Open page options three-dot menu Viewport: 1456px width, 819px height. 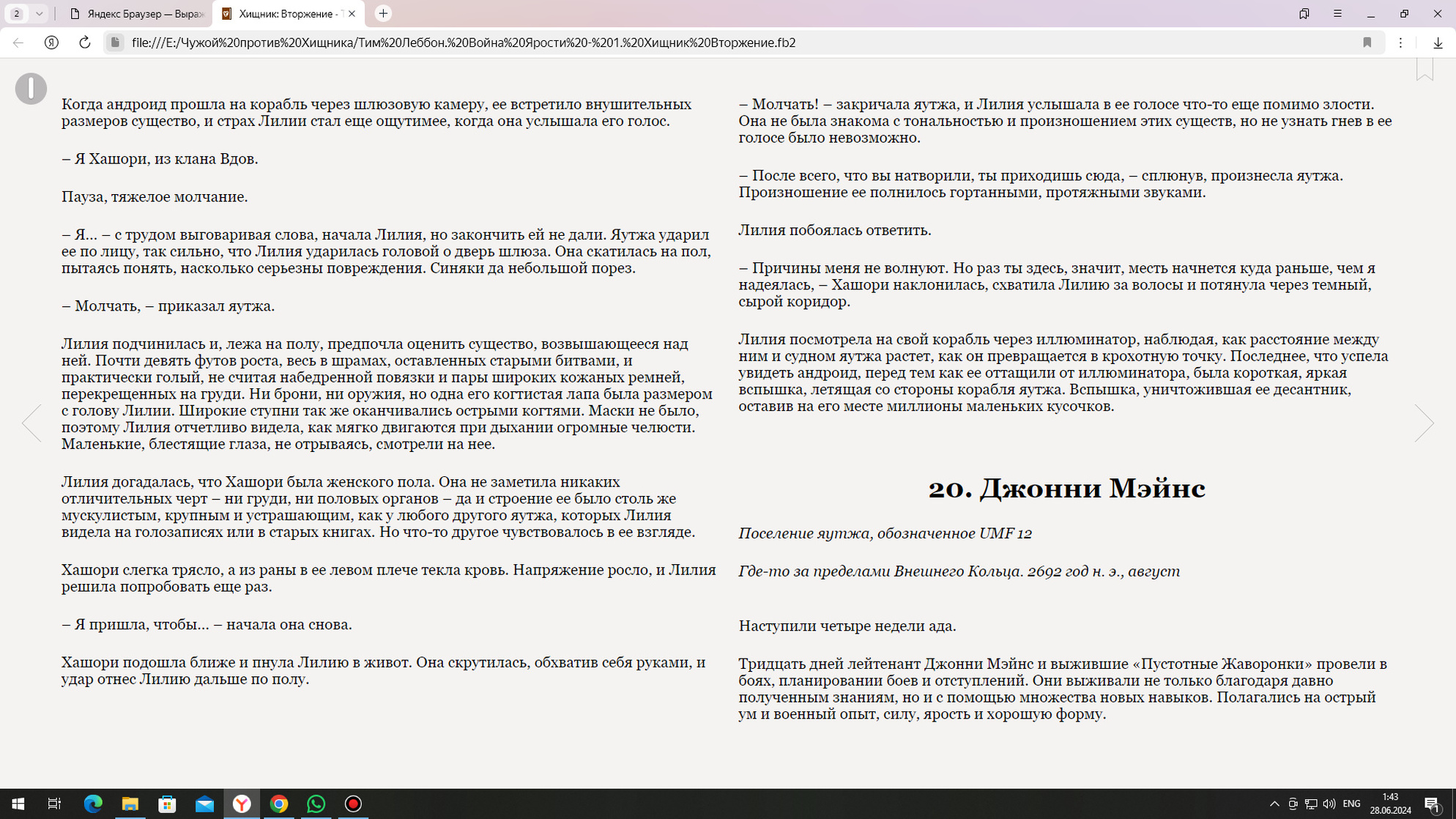tap(1400, 42)
